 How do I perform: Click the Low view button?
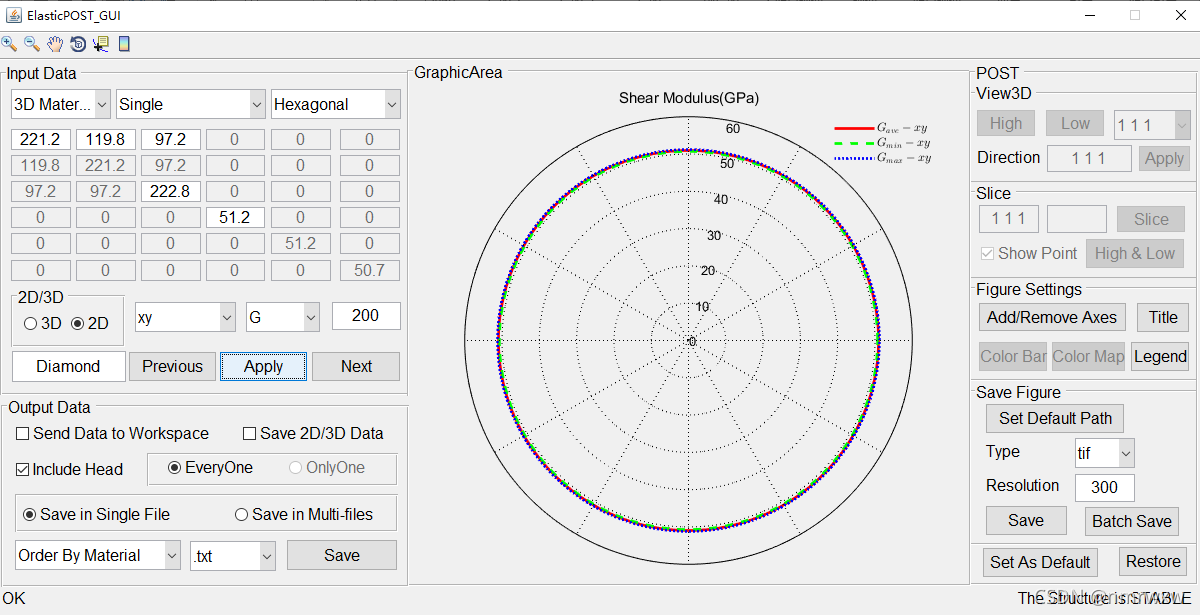click(1075, 123)
